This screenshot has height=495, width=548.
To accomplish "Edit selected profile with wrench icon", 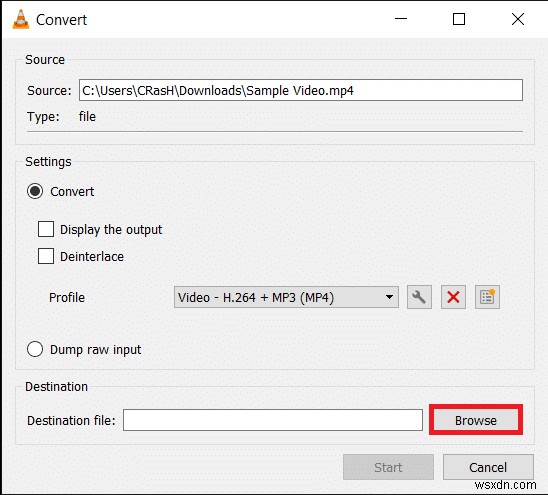I will [419, 297].
